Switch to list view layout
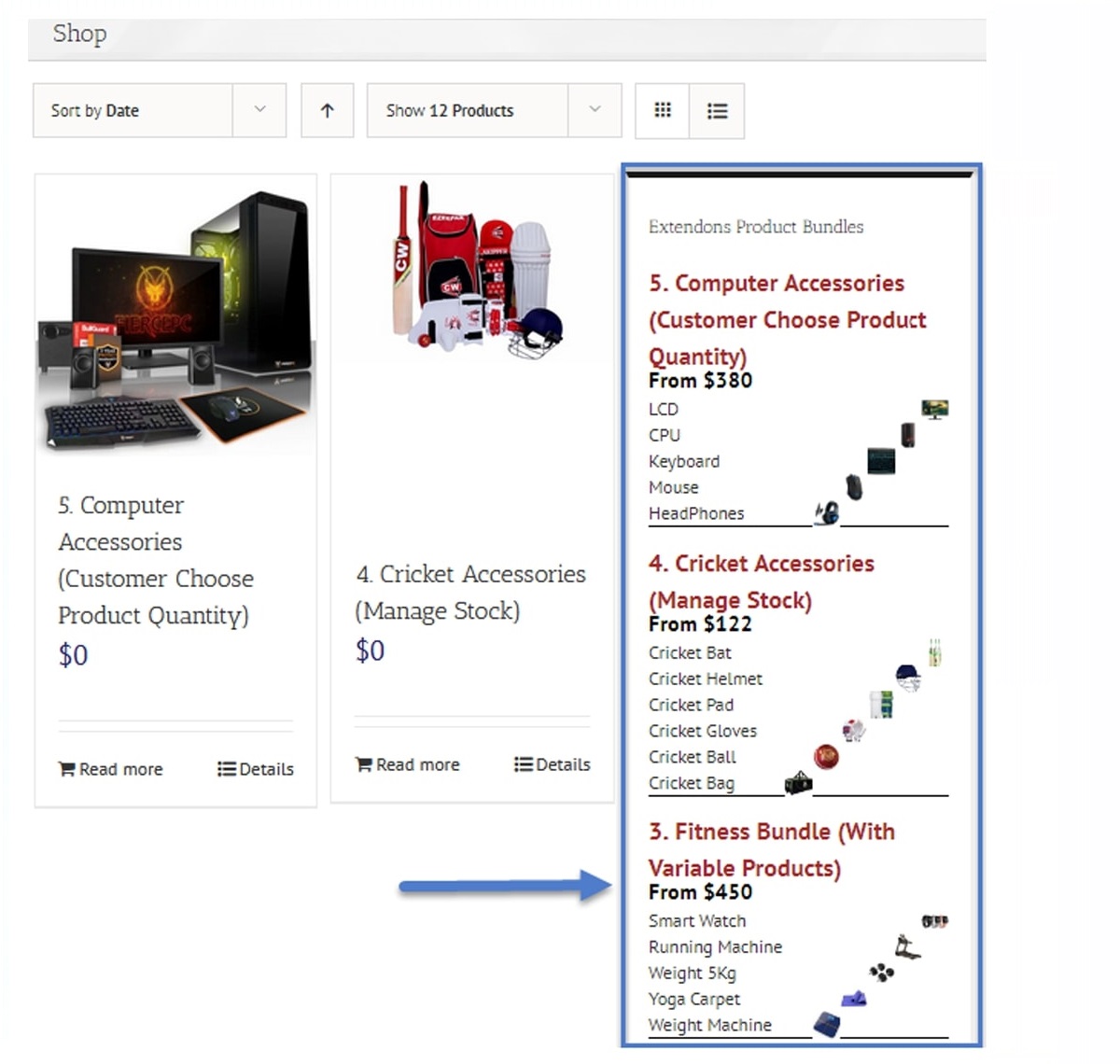This screenshot has width=1120, height=1064. pos(717,110)
